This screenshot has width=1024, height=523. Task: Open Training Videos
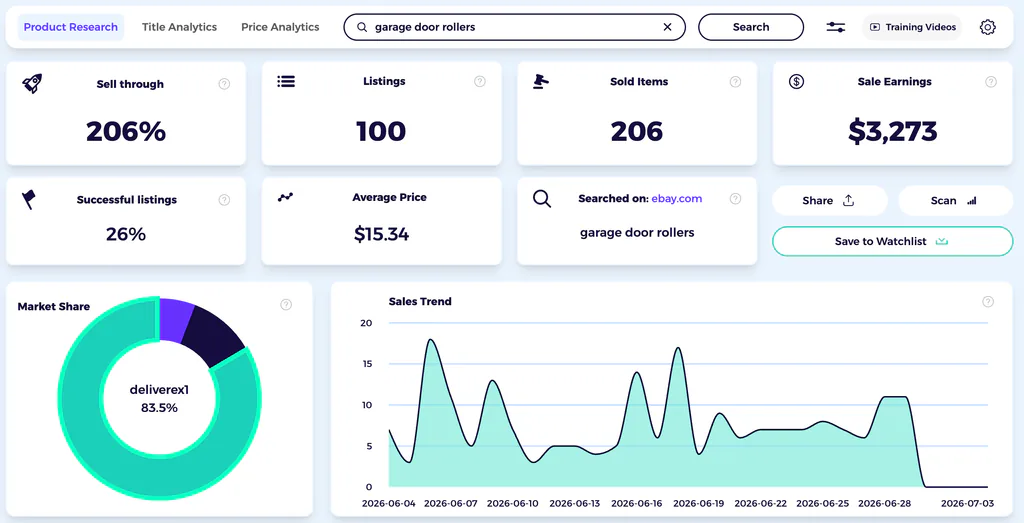(x=912, y=27)
